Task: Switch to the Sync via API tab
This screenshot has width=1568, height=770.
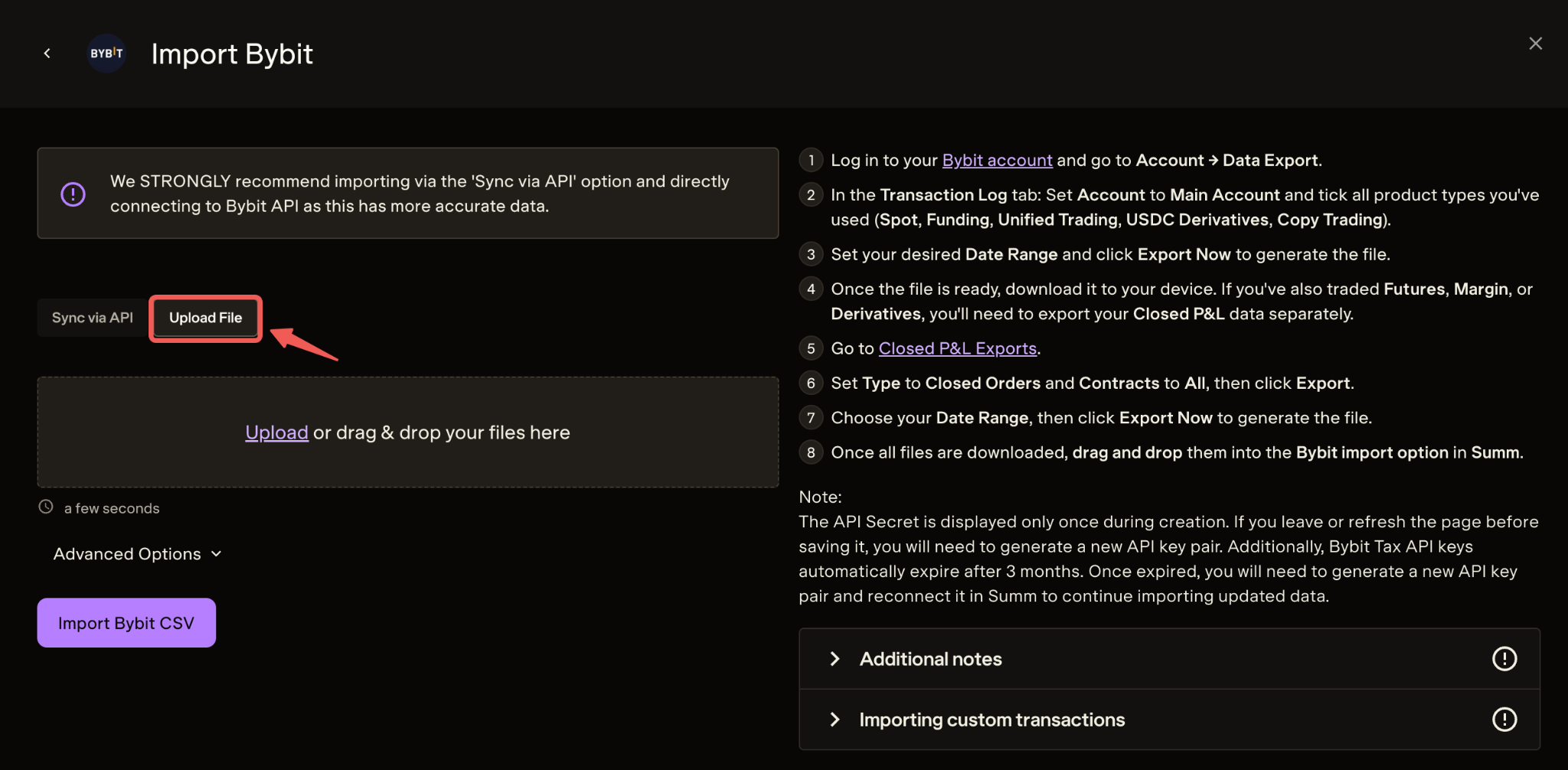Action: tap(93, 318)
